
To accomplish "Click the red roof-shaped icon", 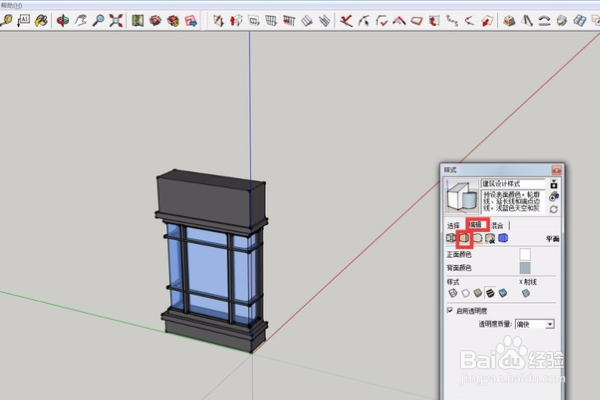I will click(x=399, y=20).
